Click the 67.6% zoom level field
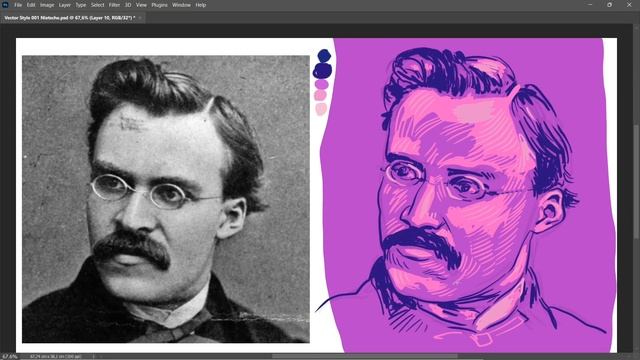Viewport: 640px width, 360px height. [x=10, y=356]
